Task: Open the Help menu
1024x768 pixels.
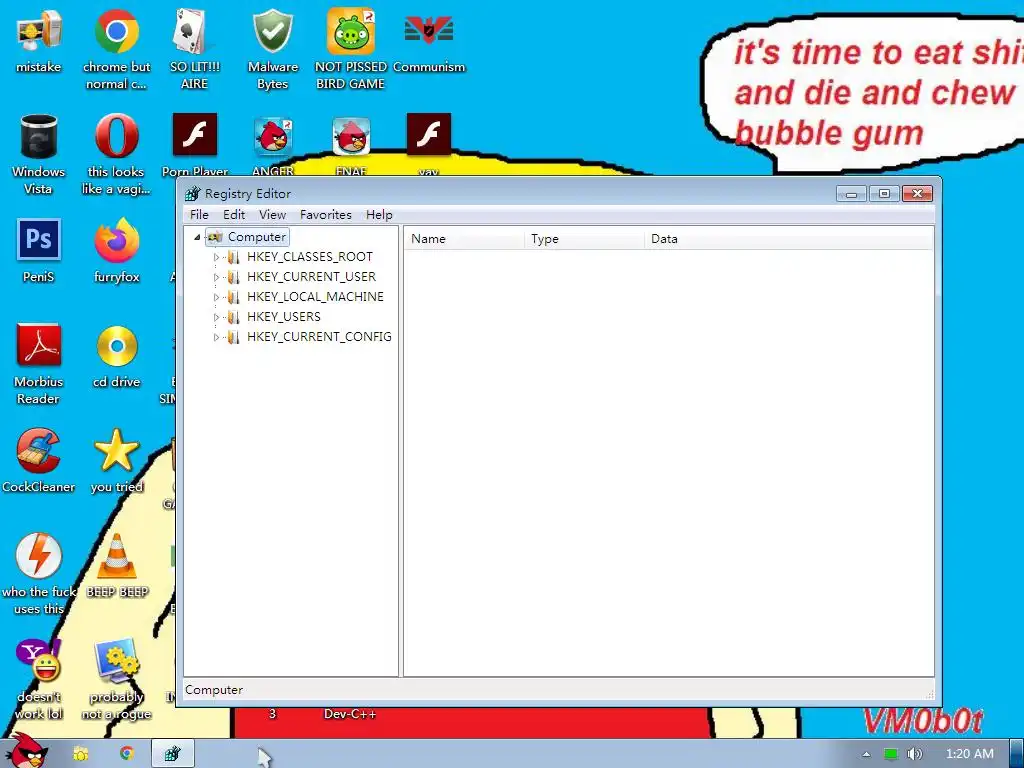Action: click(379, 215)
